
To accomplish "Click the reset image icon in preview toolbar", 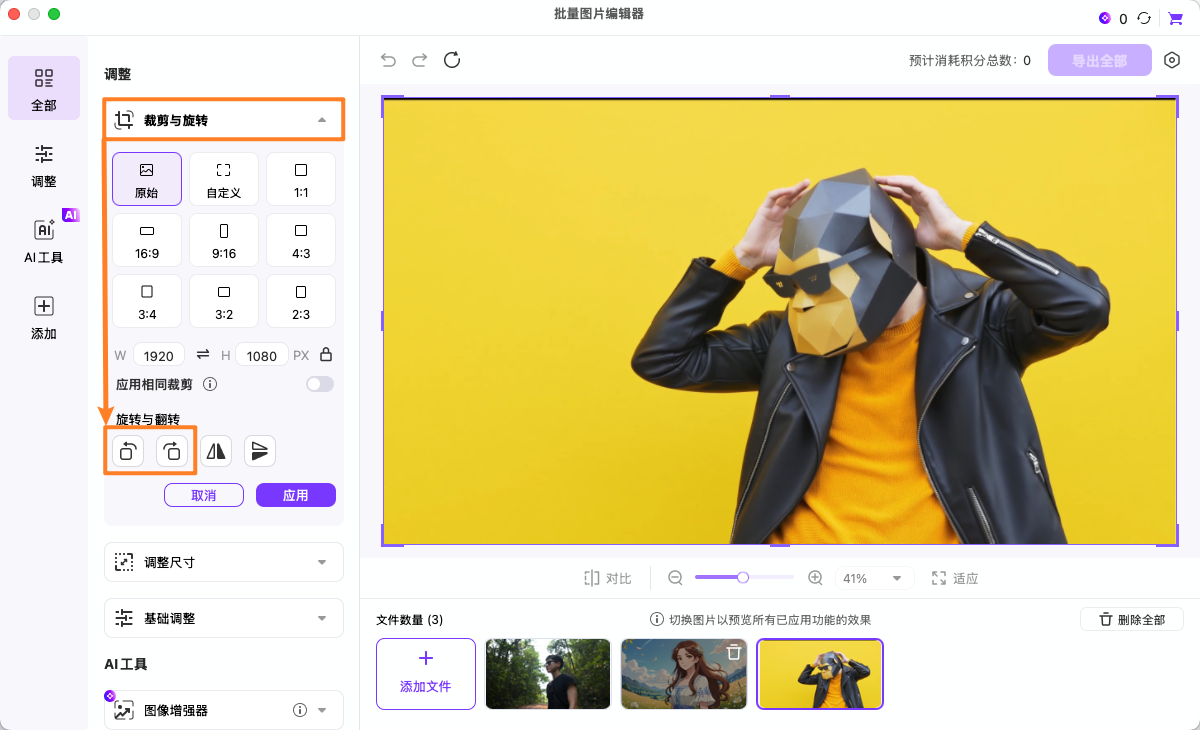I will pyautogui.click(x=452, y=60).
